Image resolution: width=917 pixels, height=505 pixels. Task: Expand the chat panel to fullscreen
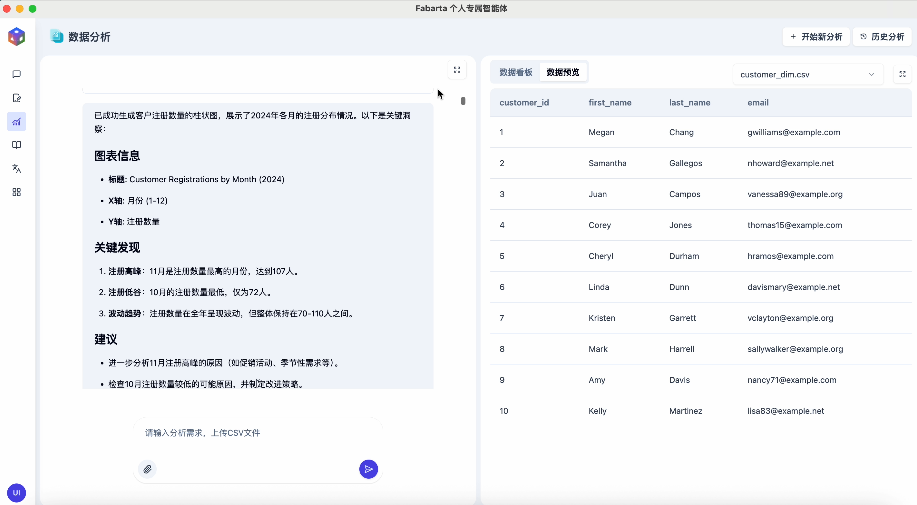457,70
